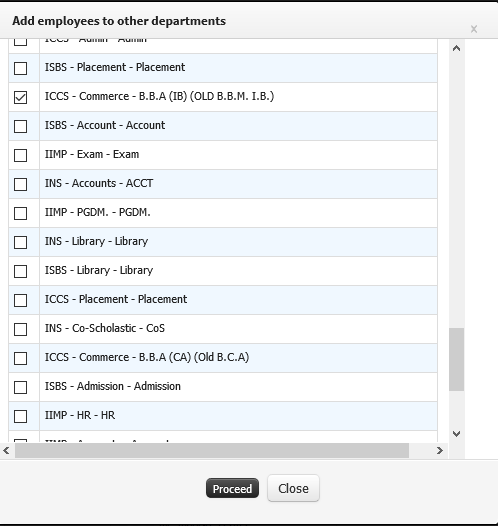Screen dimensions: 498x526
Task: Select ICCS Placement checkbox
Action: (20, 300)
